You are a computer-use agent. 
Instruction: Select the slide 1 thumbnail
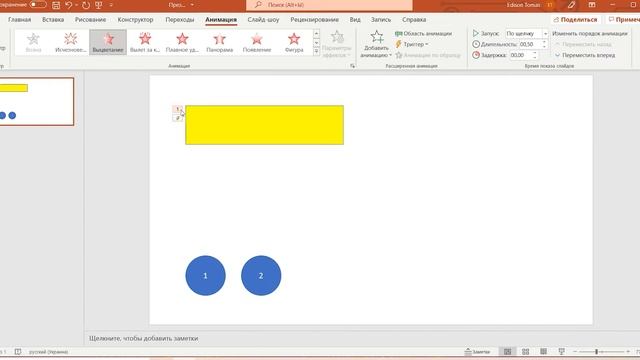click(36, 102)
